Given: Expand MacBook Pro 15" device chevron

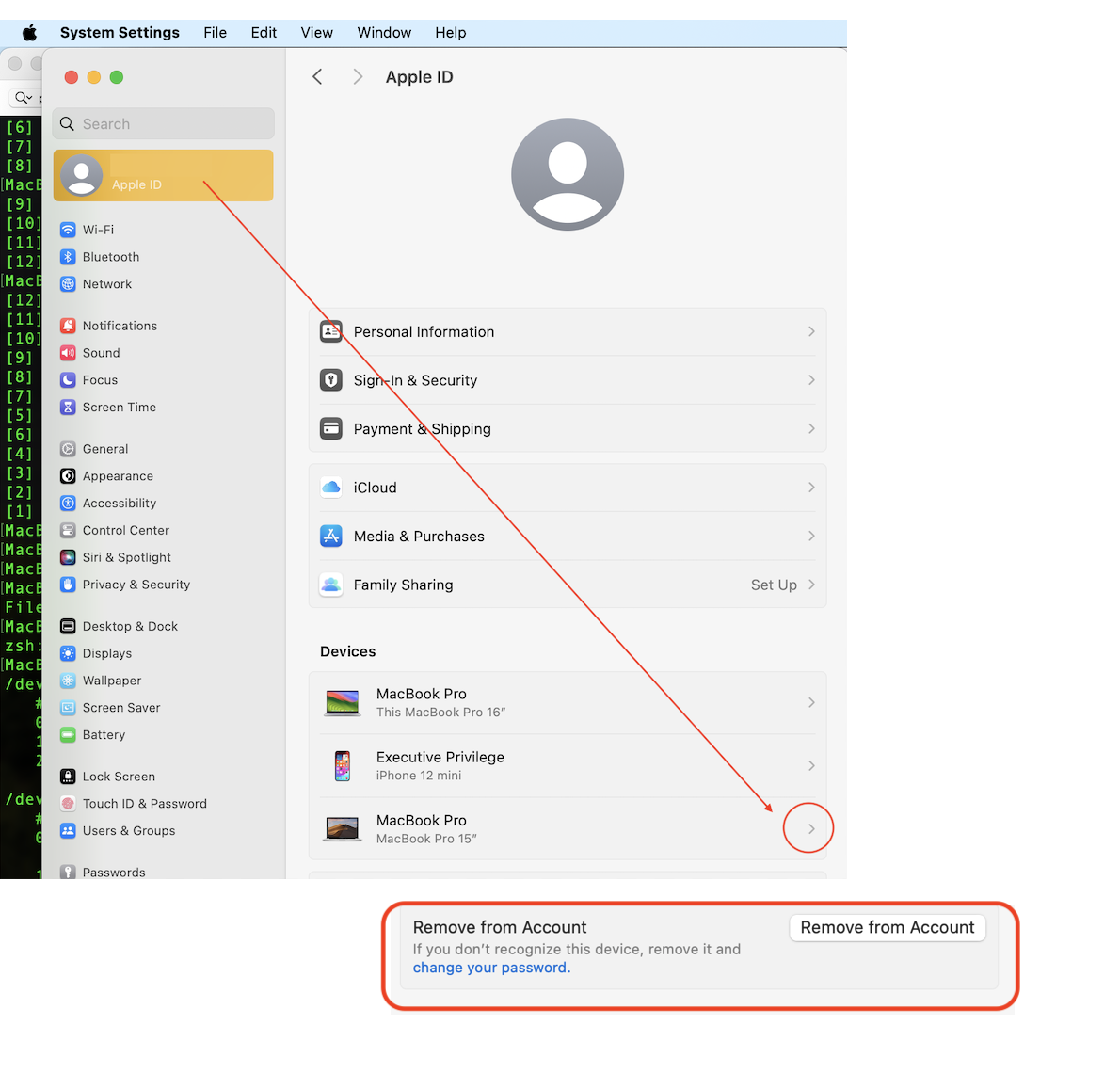Looking at the screenshot, I should pyautogui.click(x=811, y=828).
